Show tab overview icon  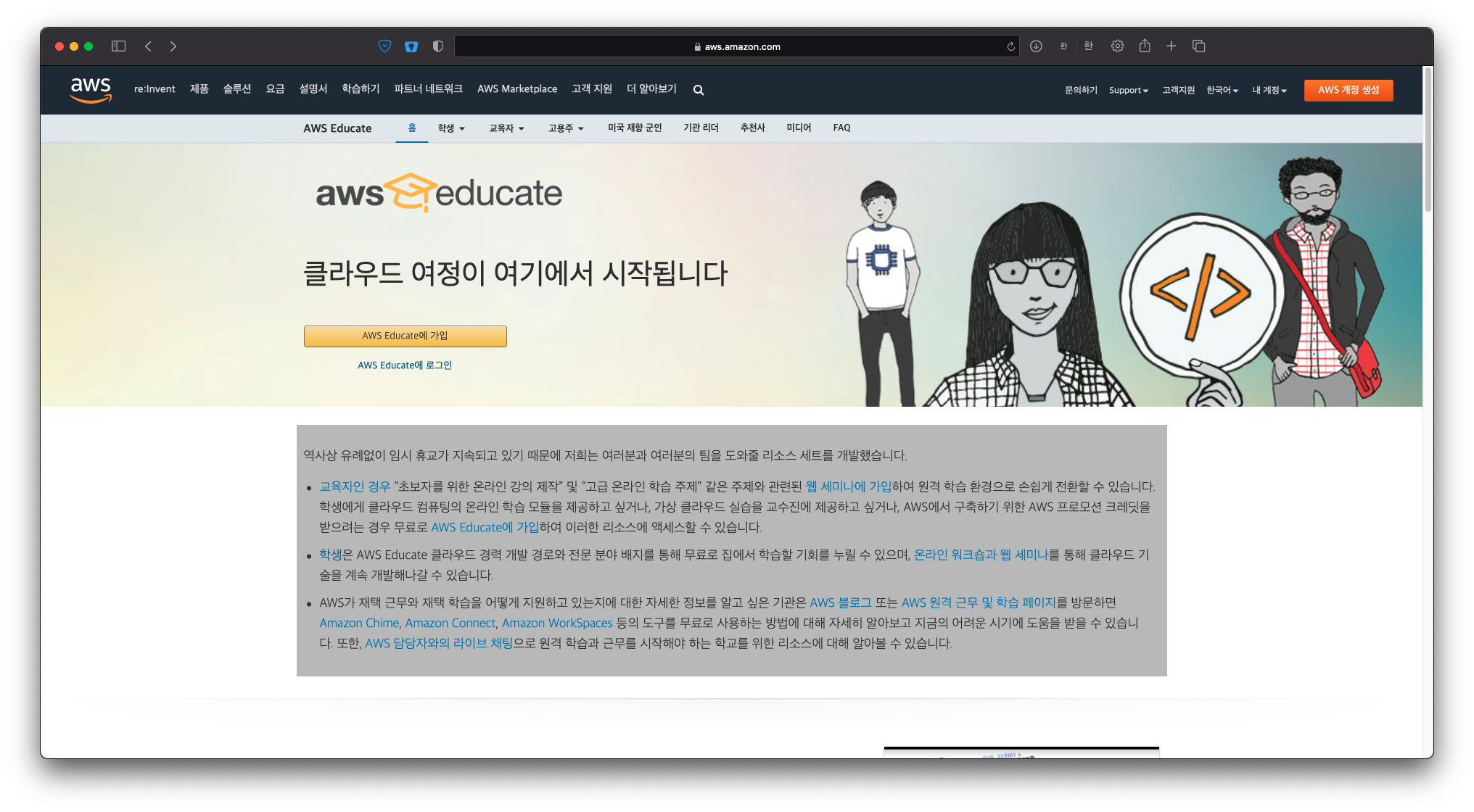coord(1198,46)
